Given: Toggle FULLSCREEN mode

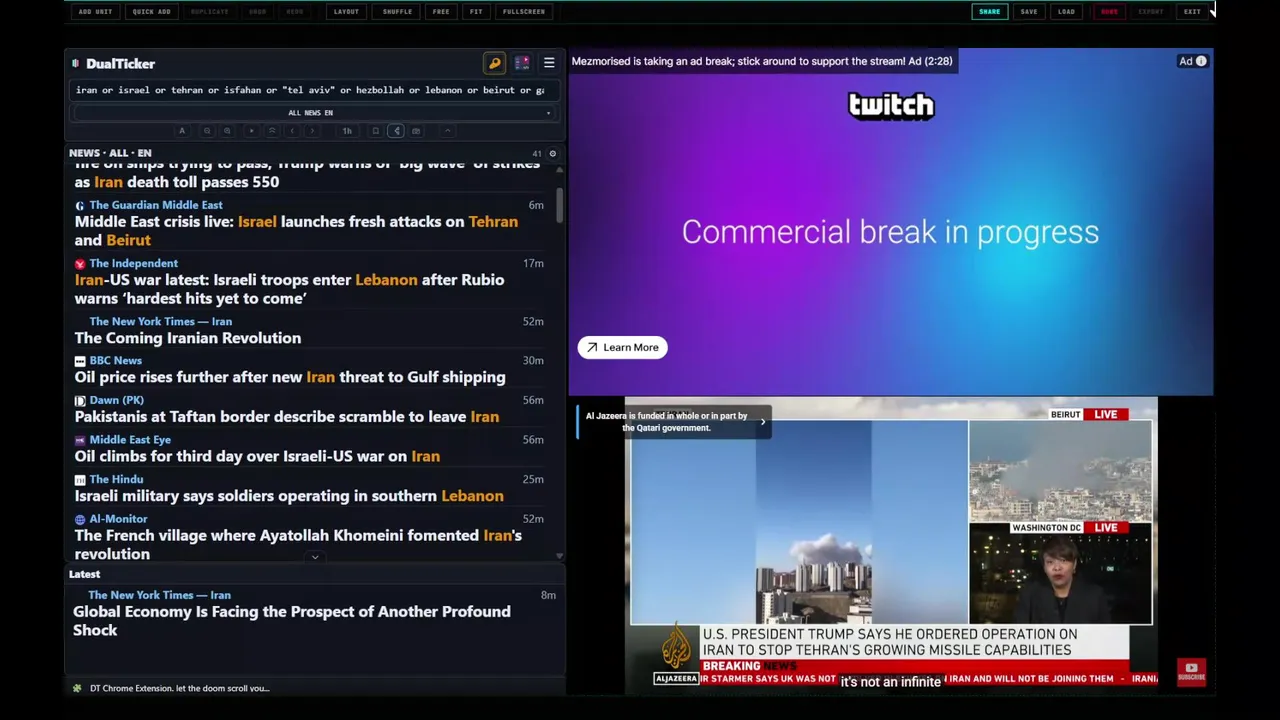Looking at the screenshot, I should click(x=524, y=12).
